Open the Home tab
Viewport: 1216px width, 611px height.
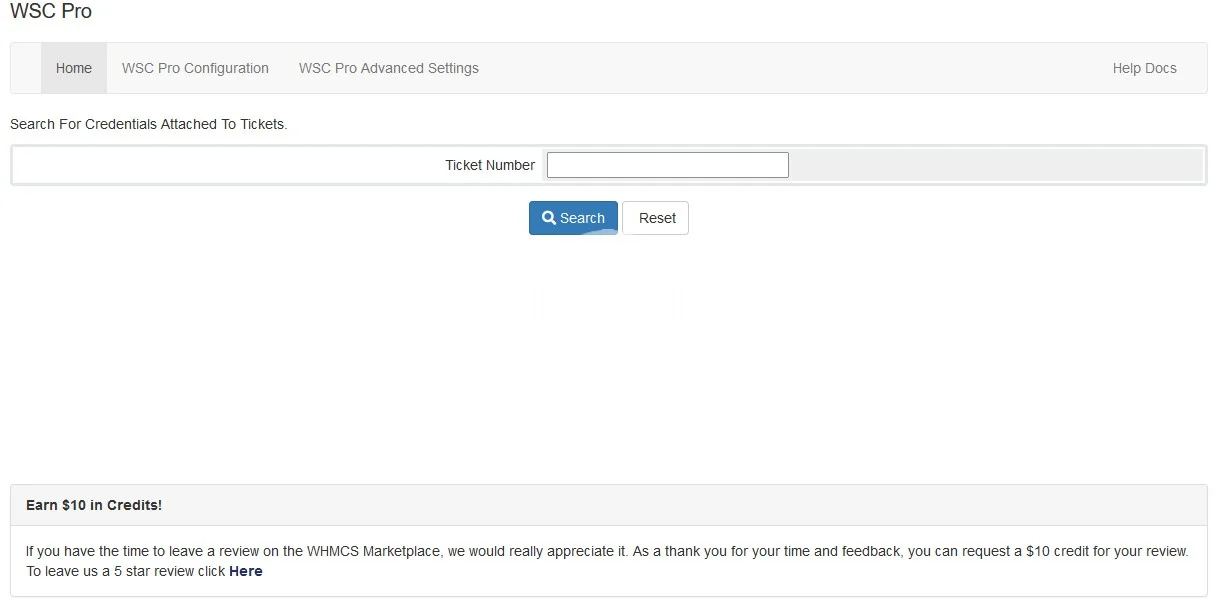point(74,68)
